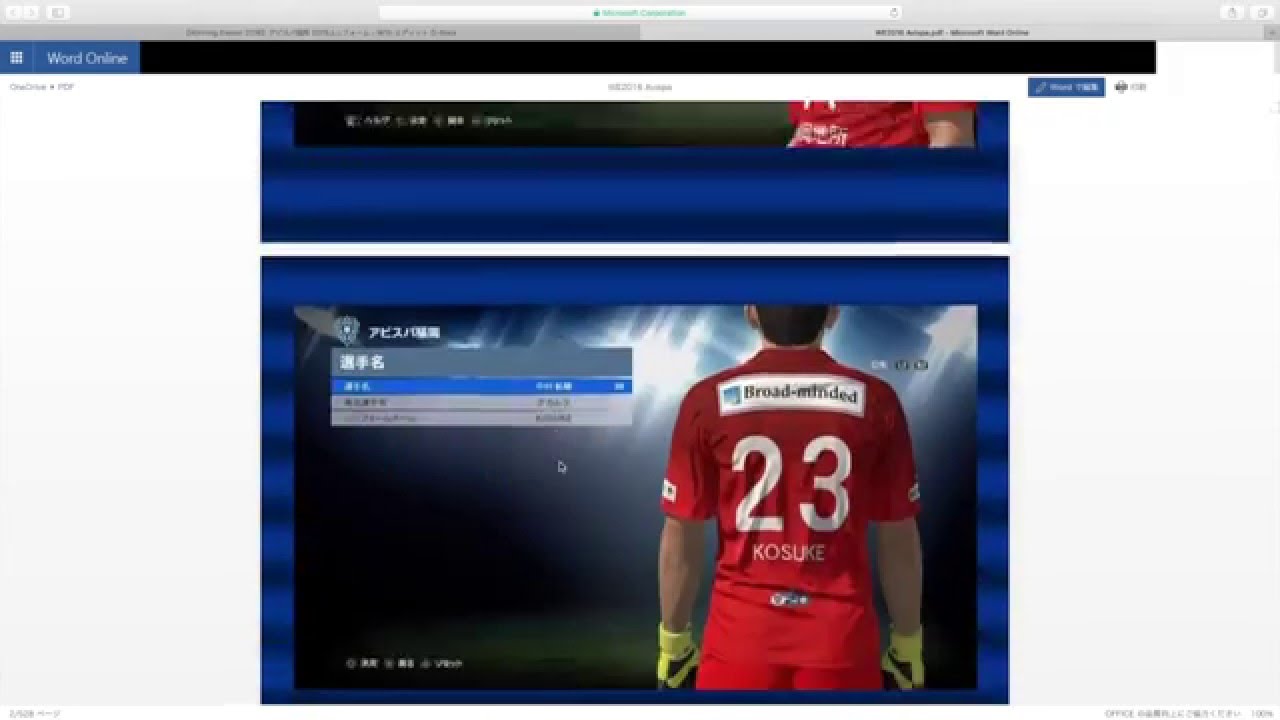The width and height of the screenshot is (1280, 720).
Task: Click the page count in status bar
Action: click(35, 714)
